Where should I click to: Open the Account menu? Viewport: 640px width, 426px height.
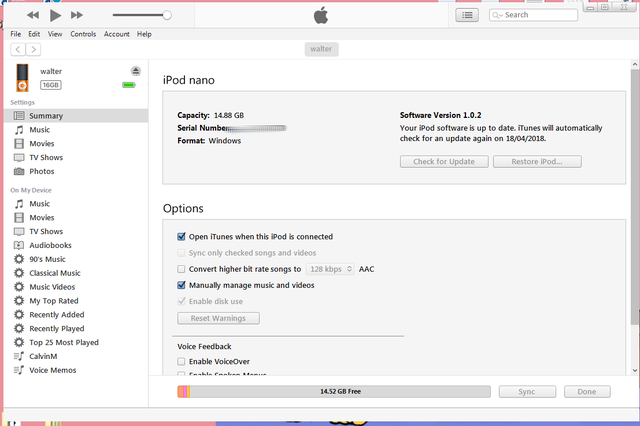(116, 34)
